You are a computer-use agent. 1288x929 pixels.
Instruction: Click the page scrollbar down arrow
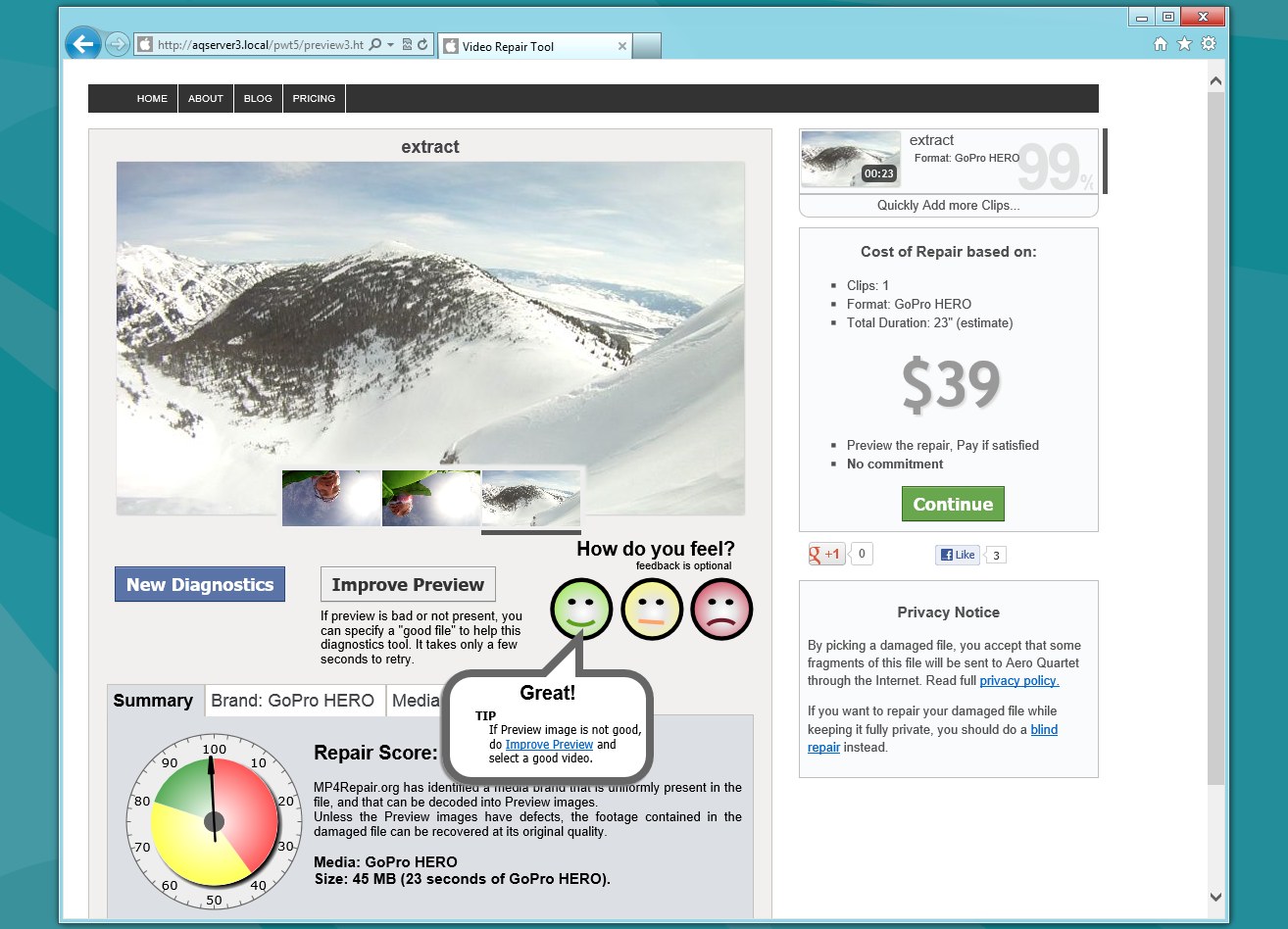click(1215, 896)
